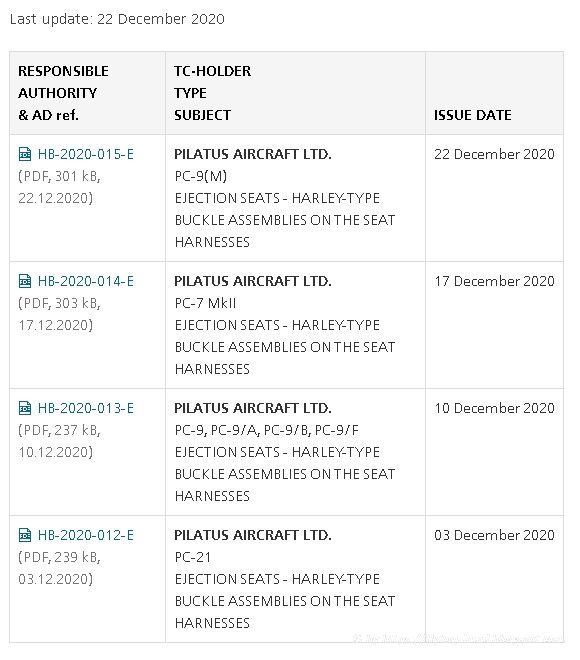Open the HB-2020-015-E document link
580x660 pixels.
86,154
